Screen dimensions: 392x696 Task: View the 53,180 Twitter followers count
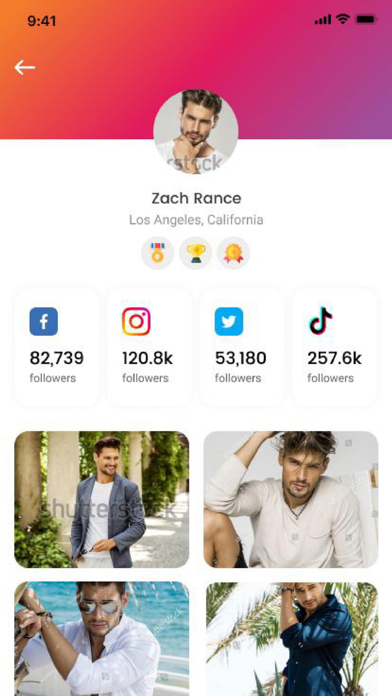click(241, 358)
